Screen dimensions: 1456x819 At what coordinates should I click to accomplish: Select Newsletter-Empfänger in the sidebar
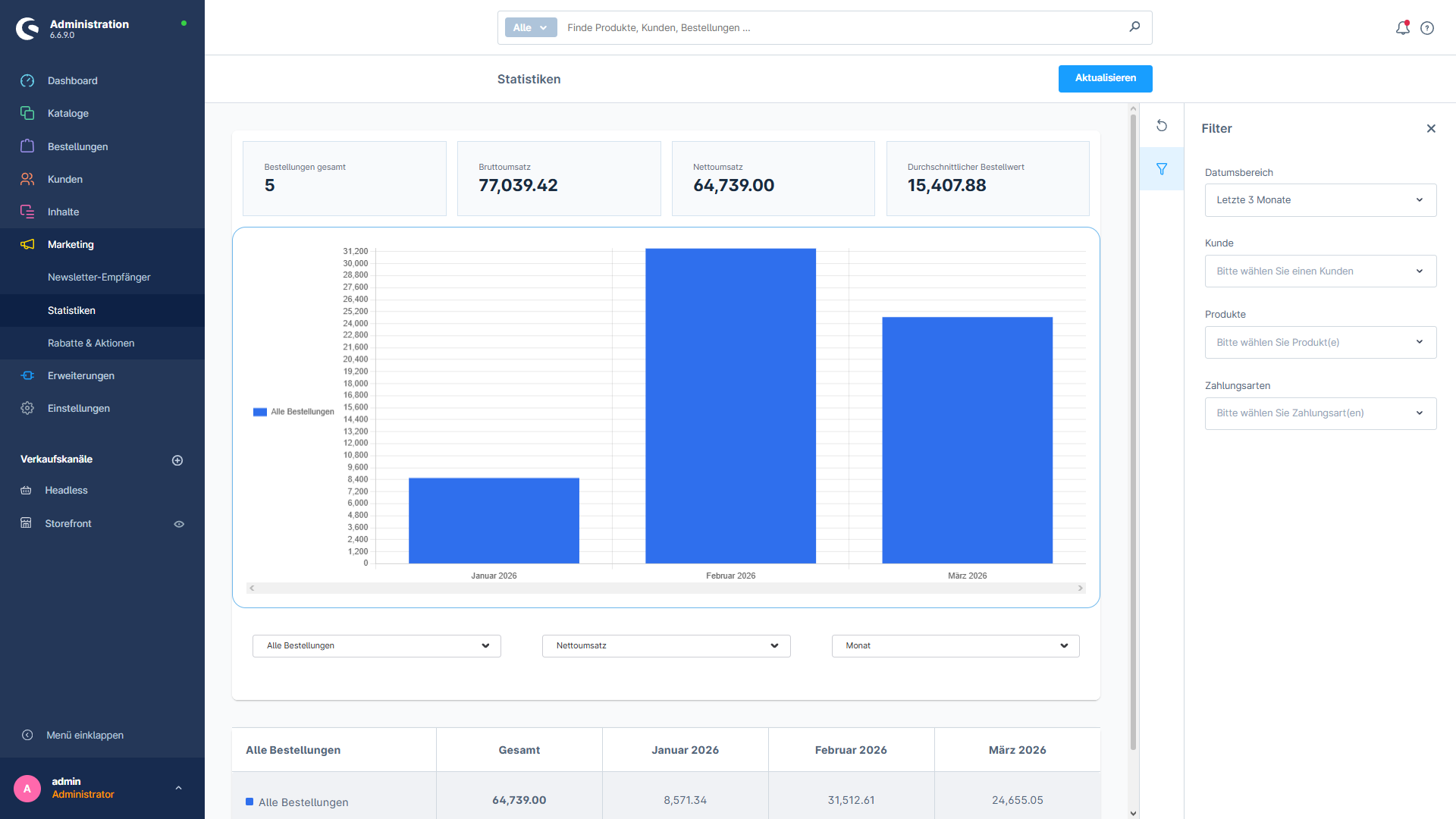(x=99, y=278)
